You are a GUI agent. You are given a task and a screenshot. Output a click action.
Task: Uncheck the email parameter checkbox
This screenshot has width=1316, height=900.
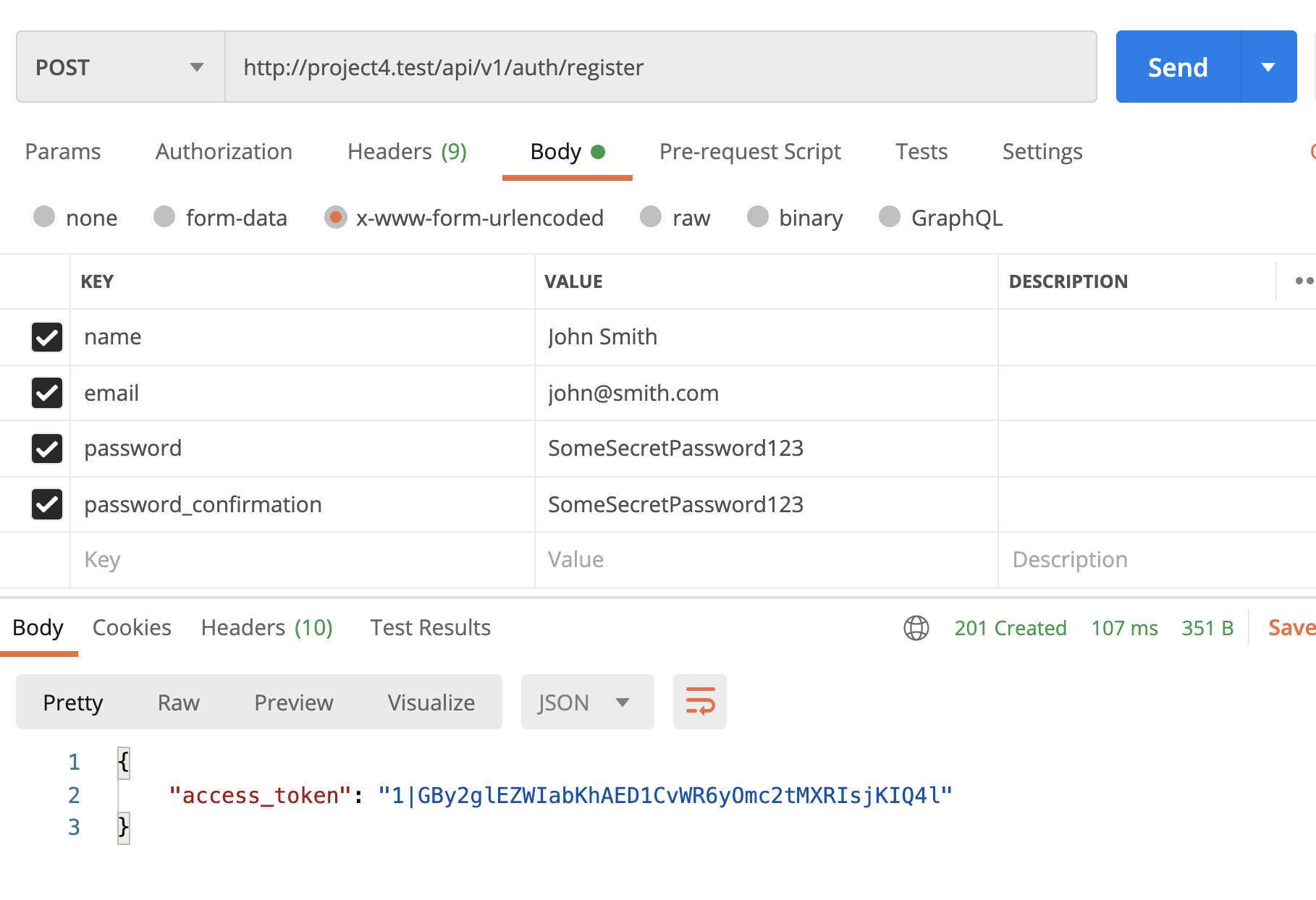coord(47,393)
